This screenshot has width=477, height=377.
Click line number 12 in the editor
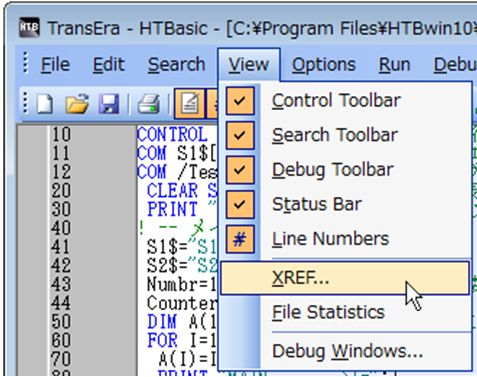coord(61,172)
